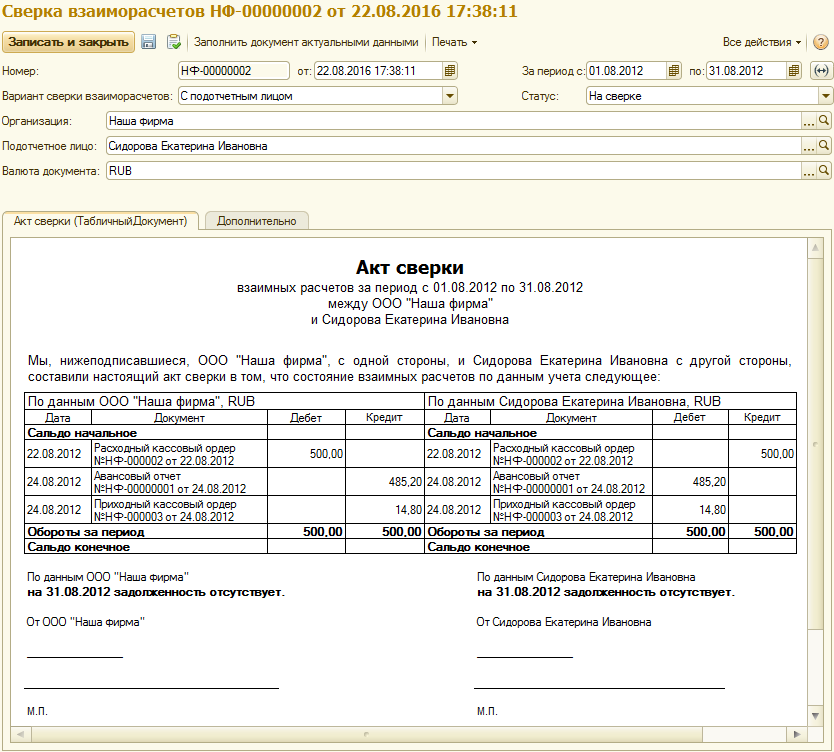The width and height of the screenshot is (834, 752).
Task: Expand the Вариант сверки взаиморасчетов dropdown
Action: (450, 96)
